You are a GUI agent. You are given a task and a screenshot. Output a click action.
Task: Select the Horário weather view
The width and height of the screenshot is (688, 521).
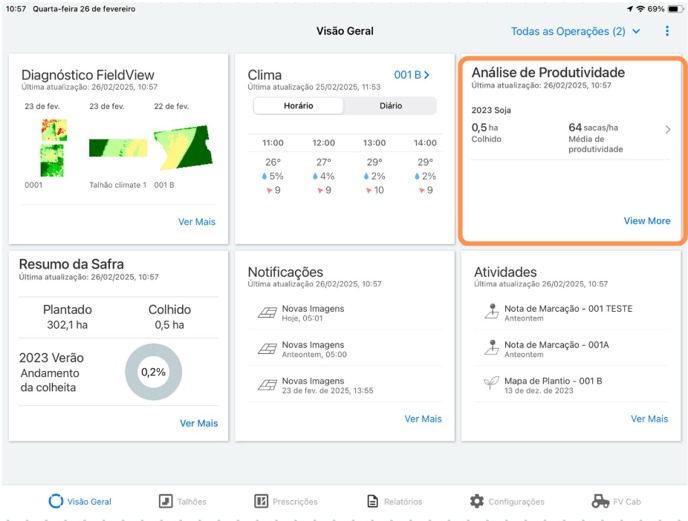298,106
